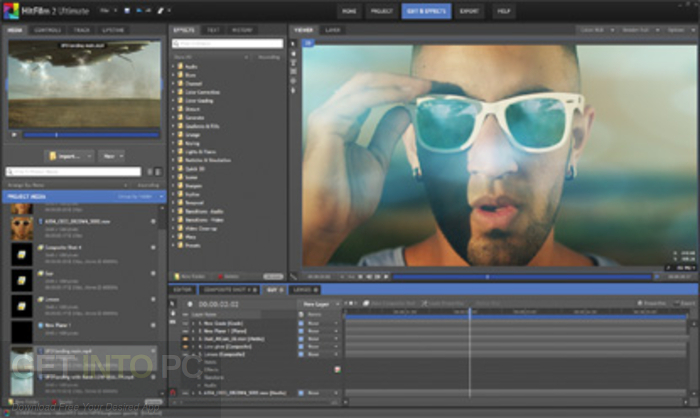Select the timeline Hand tool
This screenshot has width=700, height=418.
pos(173,313)
